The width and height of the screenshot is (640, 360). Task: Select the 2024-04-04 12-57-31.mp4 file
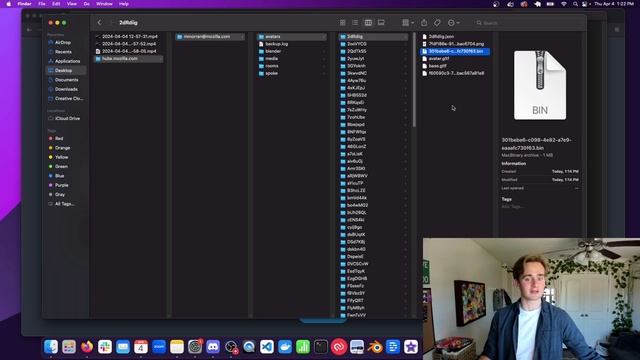click(x=129, y=37)
